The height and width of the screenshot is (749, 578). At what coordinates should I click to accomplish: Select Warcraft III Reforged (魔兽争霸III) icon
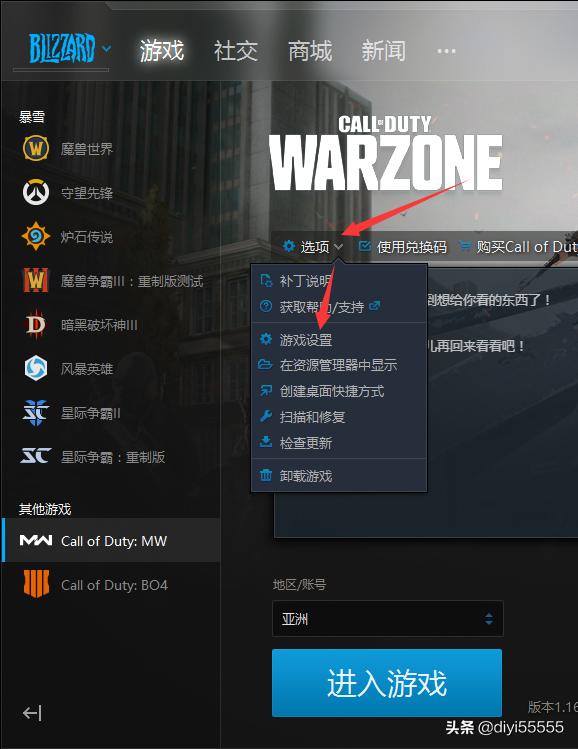pyautogui.click(x=36, y=280)
